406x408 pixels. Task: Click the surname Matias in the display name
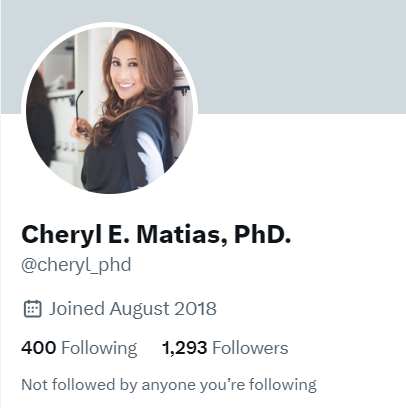tap(182, 235)
